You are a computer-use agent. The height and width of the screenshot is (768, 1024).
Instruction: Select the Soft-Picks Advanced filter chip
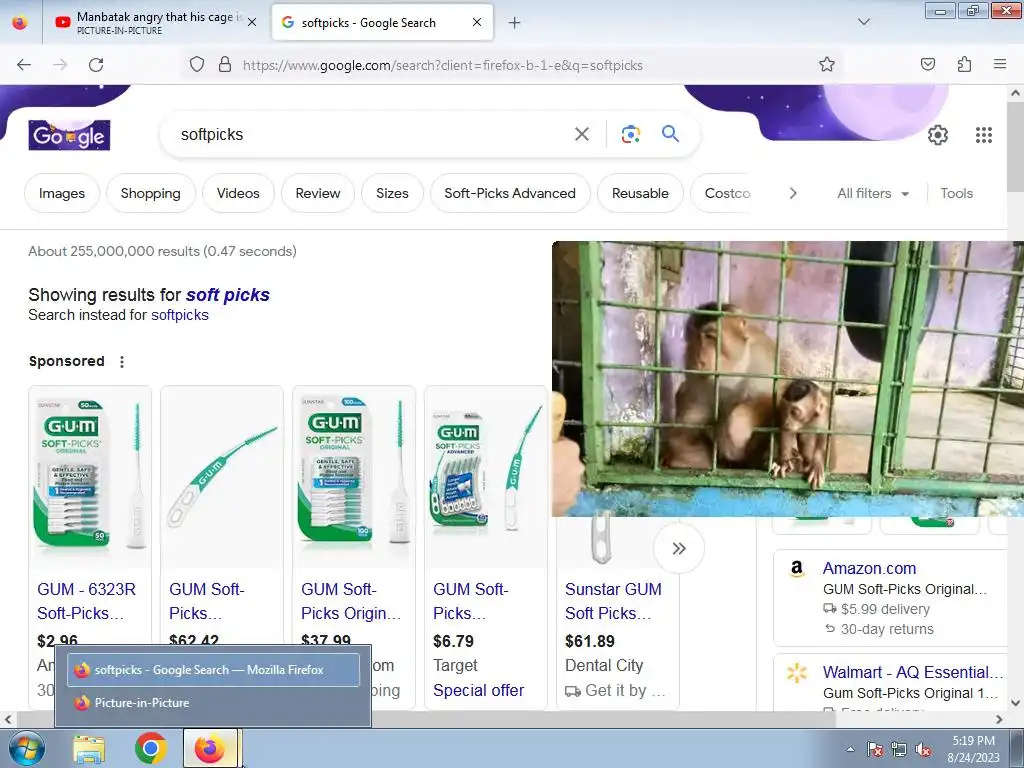(x=510, y=193)
